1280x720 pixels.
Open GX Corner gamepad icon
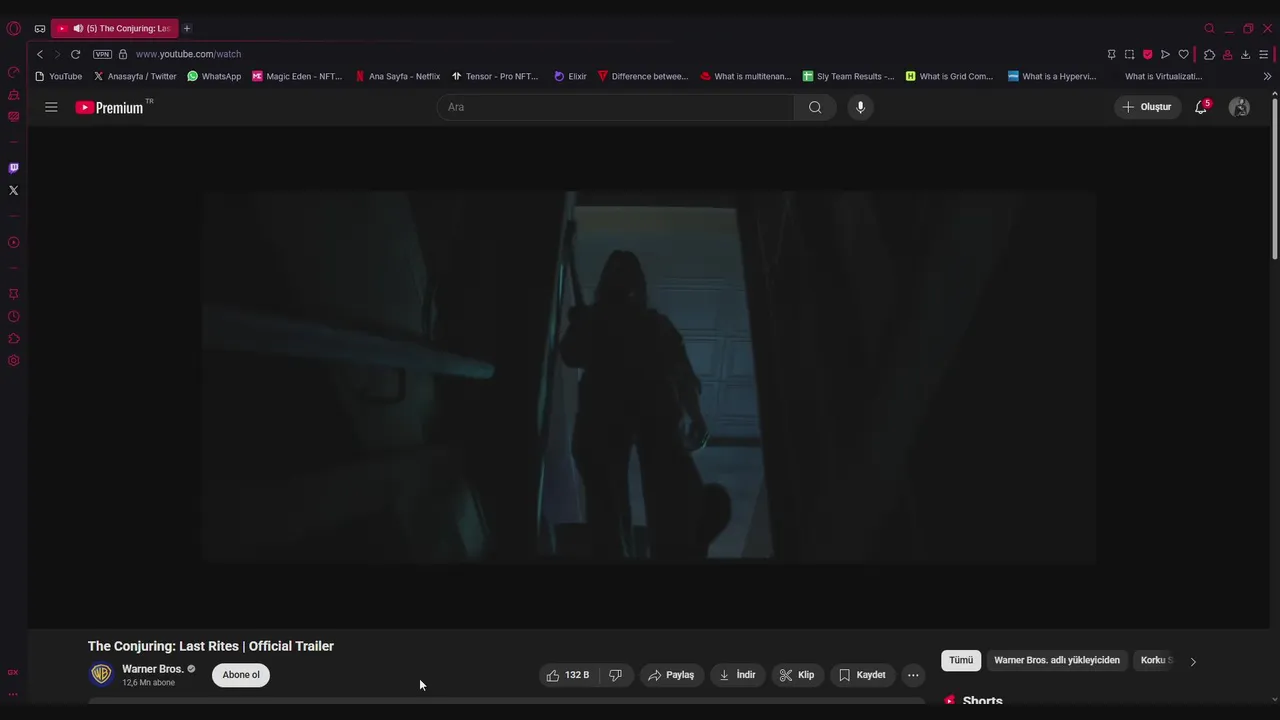tap(40, 29)
